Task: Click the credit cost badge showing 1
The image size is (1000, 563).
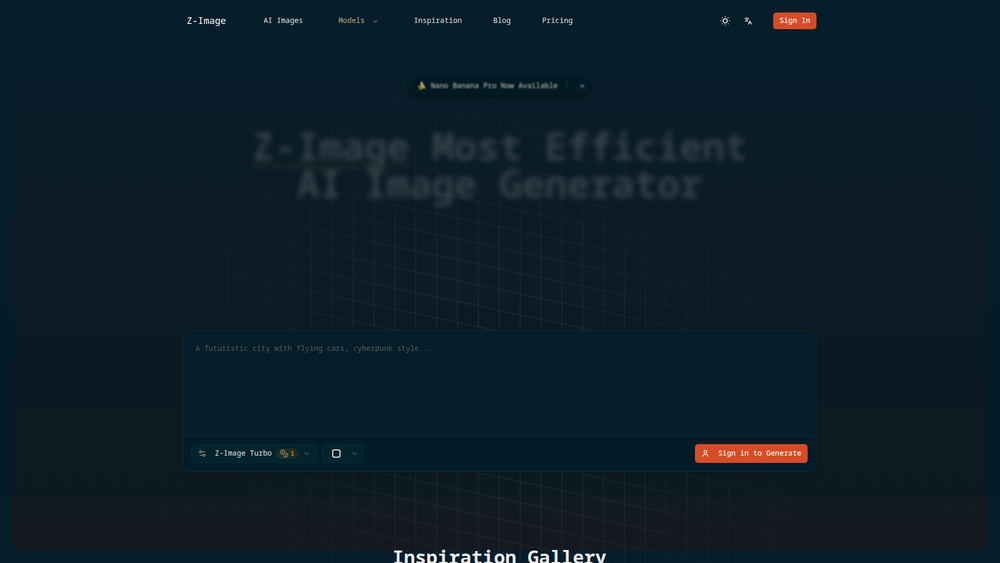Action: pyautogui.click(x=288, y=453)
